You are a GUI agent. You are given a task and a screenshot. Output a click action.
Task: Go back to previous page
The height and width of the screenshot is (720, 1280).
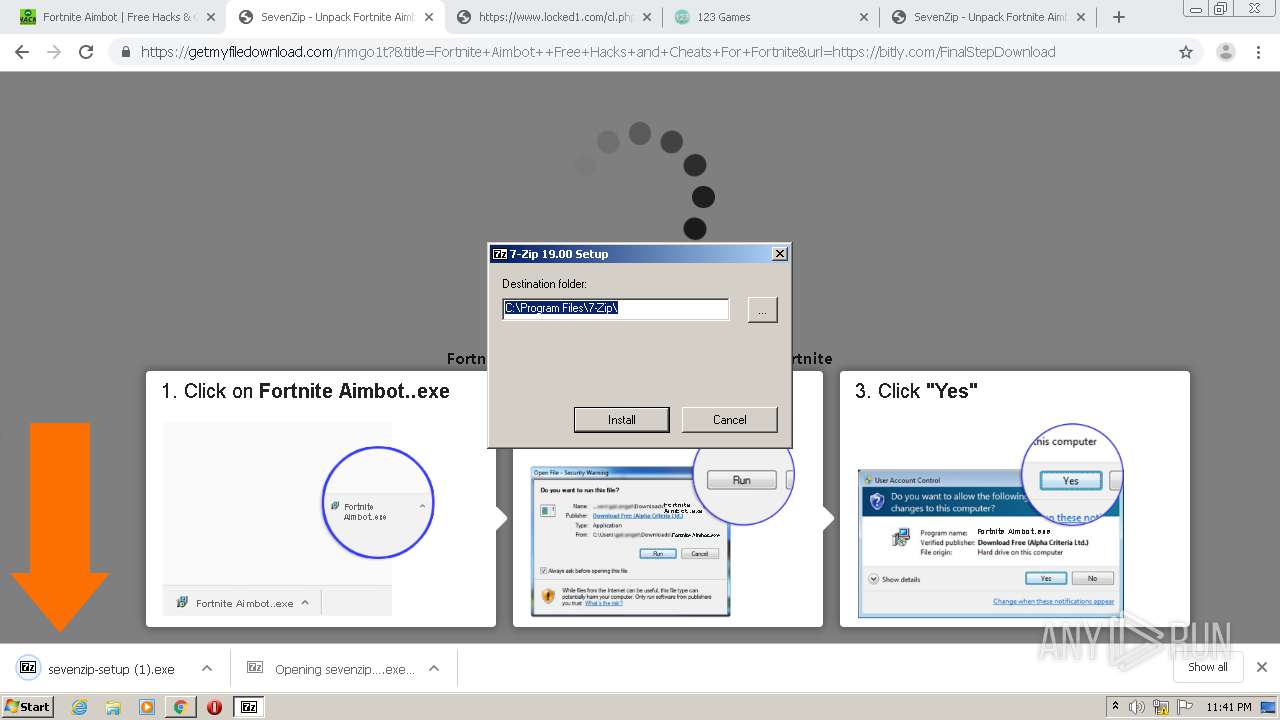pyautogui.click(x=22, y=52)
